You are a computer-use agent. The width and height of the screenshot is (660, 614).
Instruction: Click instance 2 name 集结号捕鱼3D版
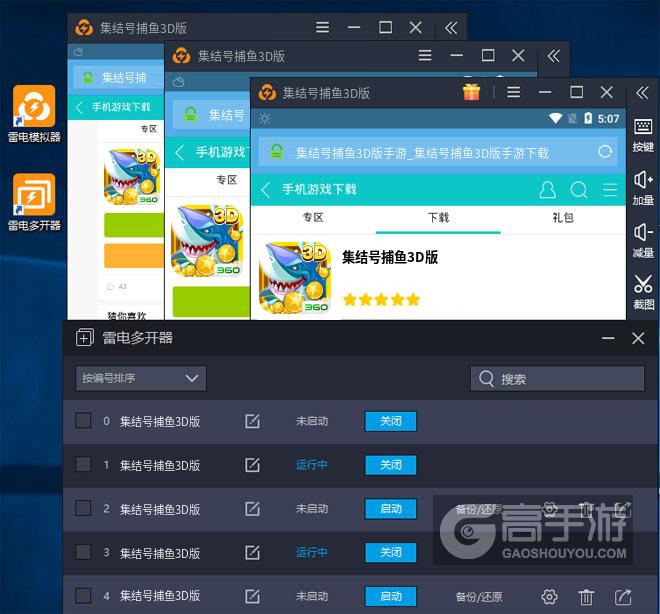pyautogui.click(x=160, y=509)
